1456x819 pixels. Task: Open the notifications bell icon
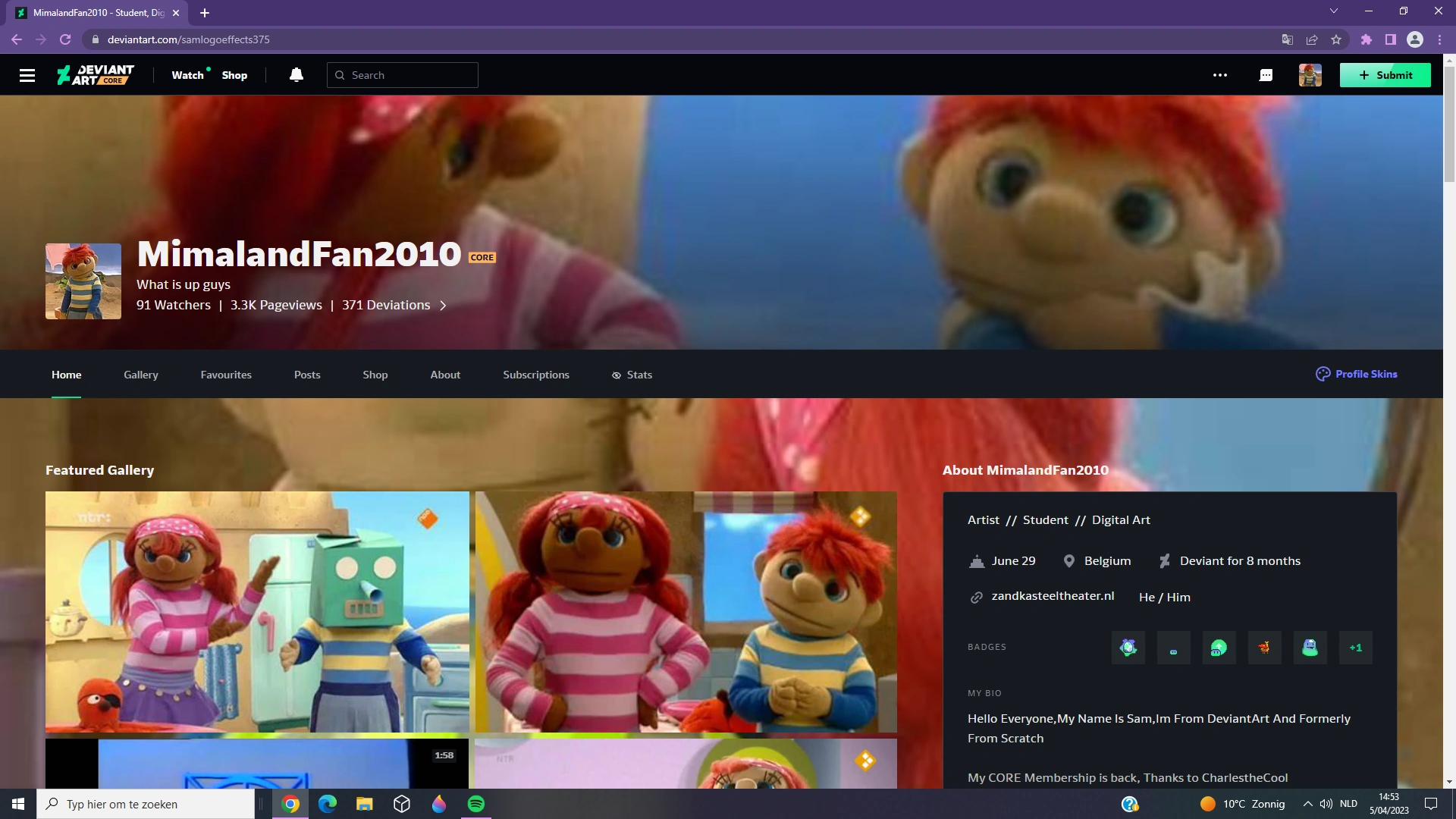(295, 74)
